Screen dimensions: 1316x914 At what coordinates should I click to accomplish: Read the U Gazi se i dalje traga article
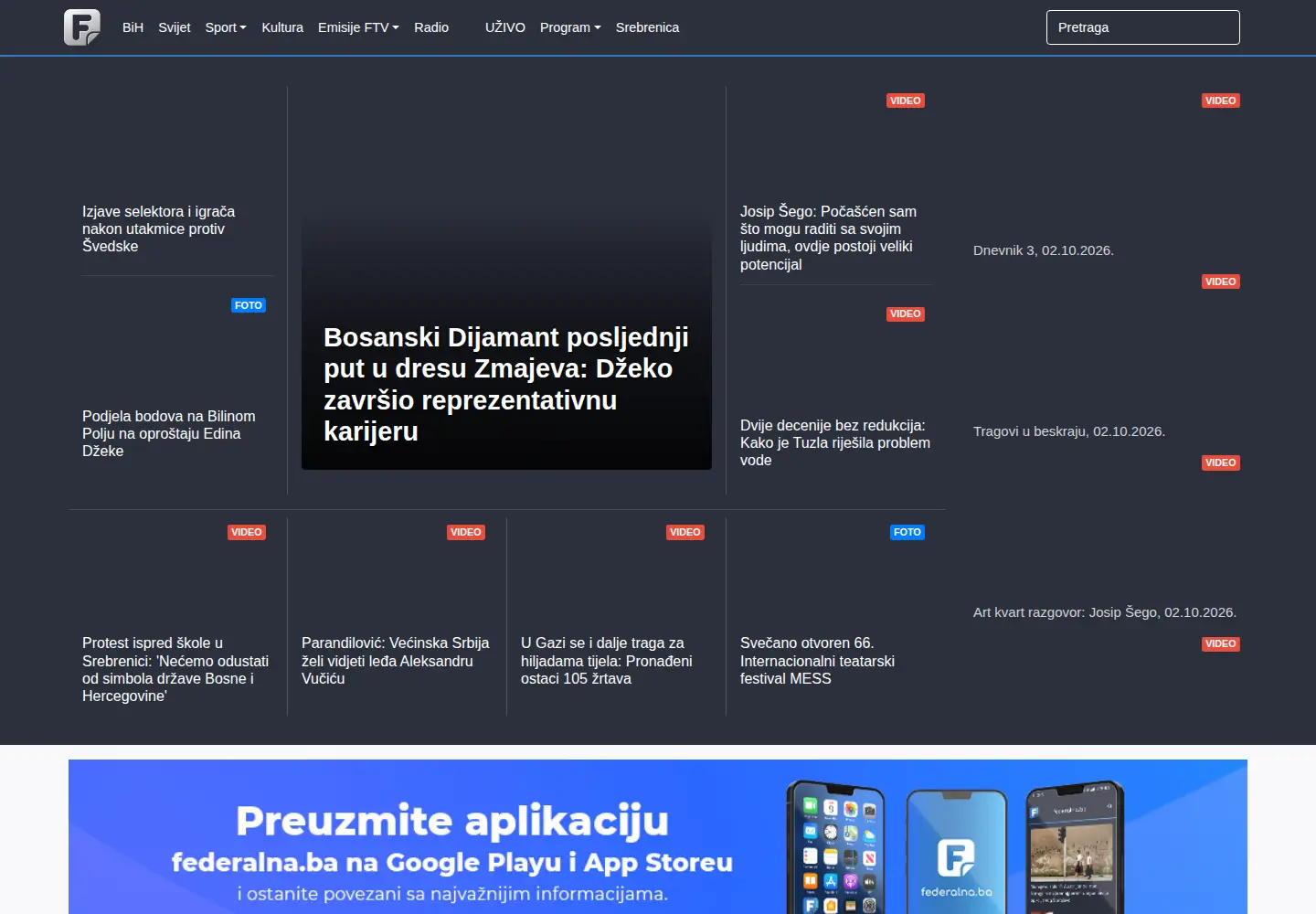(x=607, y=661)
